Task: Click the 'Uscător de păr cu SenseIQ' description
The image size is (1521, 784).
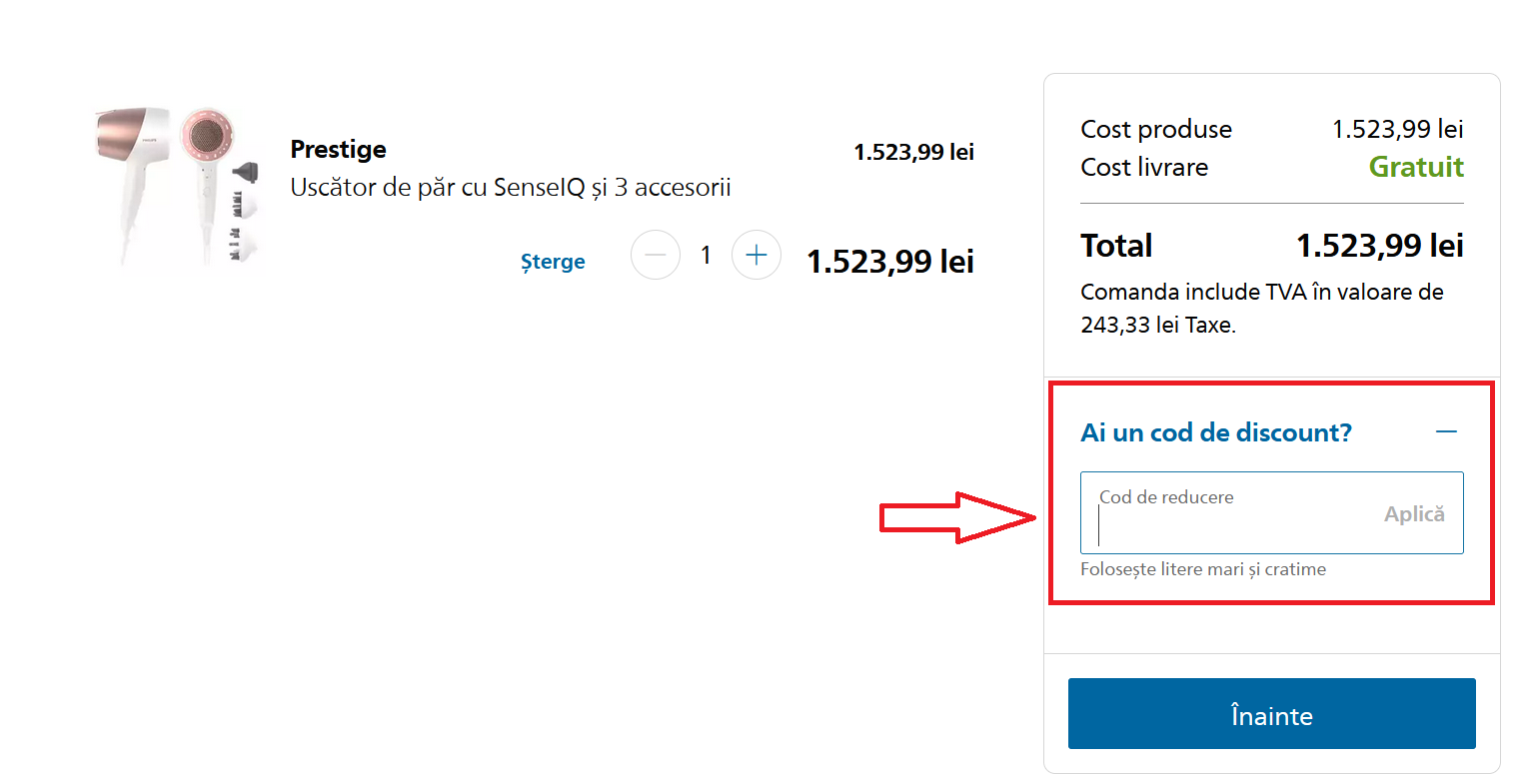Action: (511, 188)
